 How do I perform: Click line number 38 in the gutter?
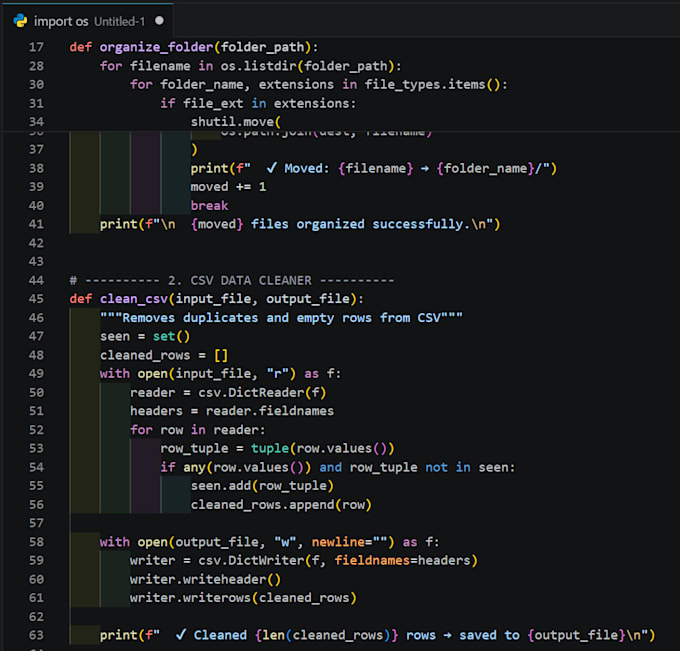tap(36, 168)
